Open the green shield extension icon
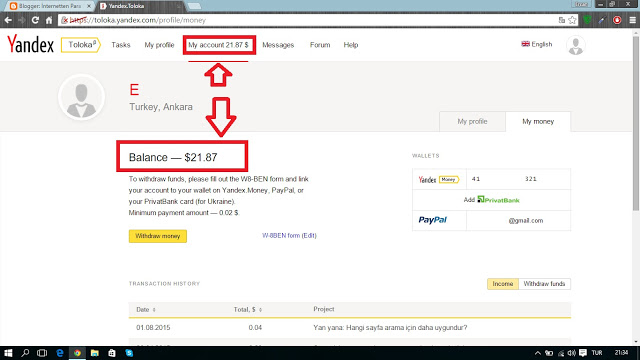This screenshot has height=360, width=640. click(587, 20)
